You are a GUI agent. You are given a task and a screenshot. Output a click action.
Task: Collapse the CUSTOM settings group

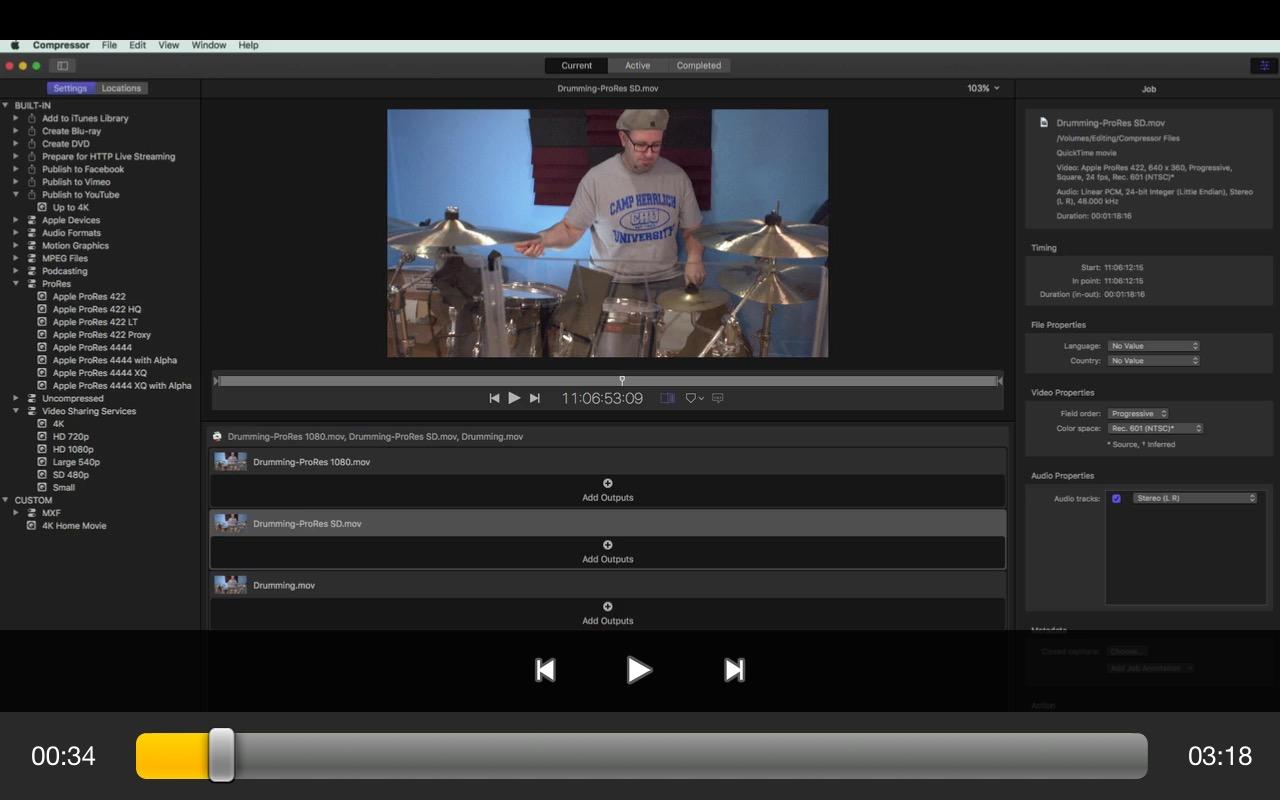5,500
